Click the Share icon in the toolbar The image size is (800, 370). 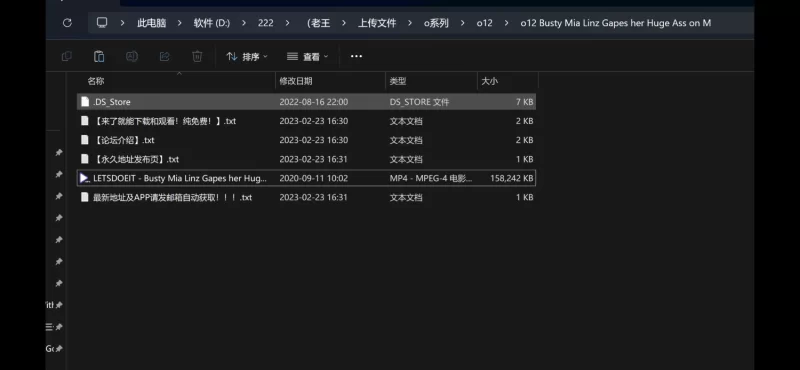click(164, 56)
